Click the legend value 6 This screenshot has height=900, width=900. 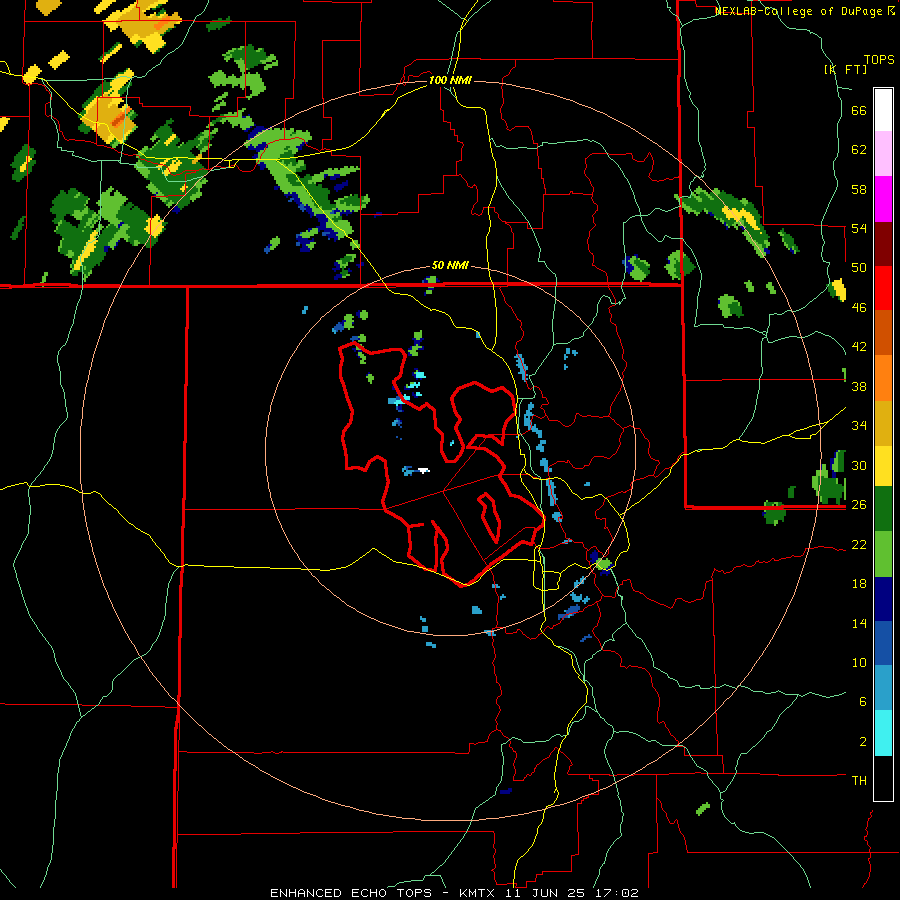pyautogui.click(x=862, y=702)
